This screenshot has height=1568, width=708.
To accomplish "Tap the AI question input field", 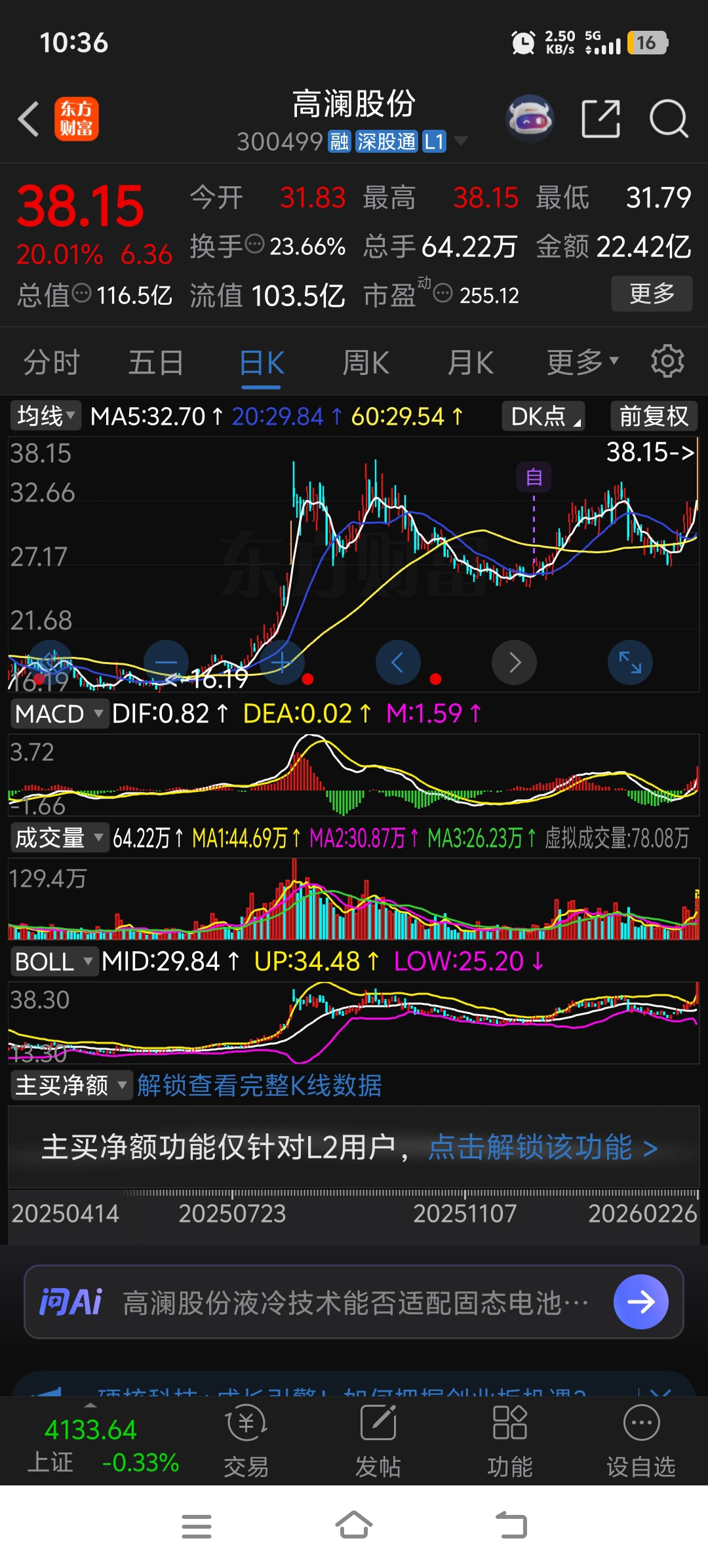I will (x=354, y=1302).
